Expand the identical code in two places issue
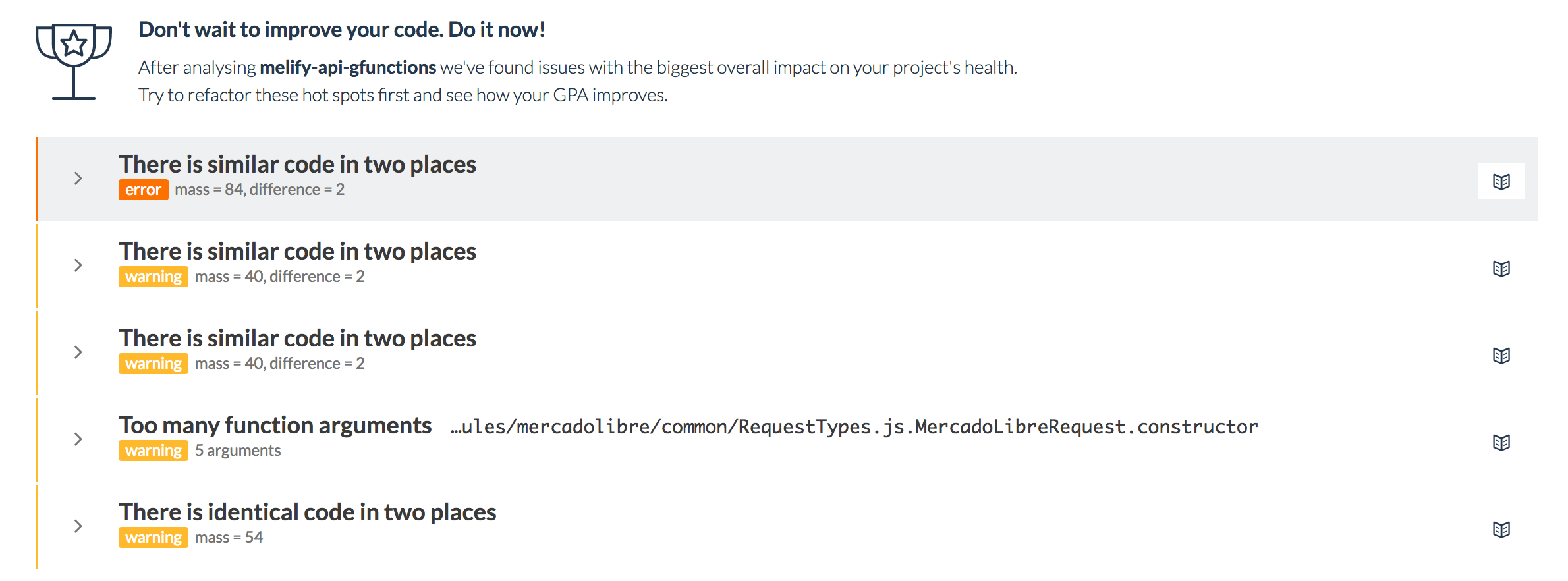Screen dimensions: 1568x581 click(x=78, y=526)
